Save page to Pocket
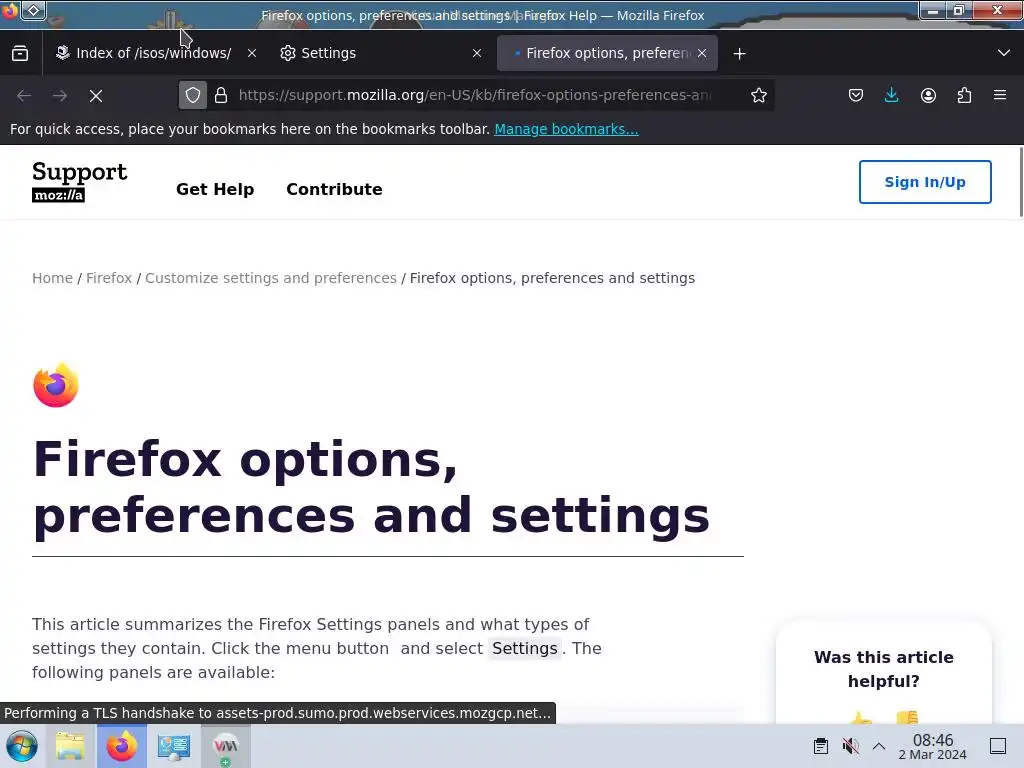Viewport: 1024px width, 768px height. click(x=856, y=95)
